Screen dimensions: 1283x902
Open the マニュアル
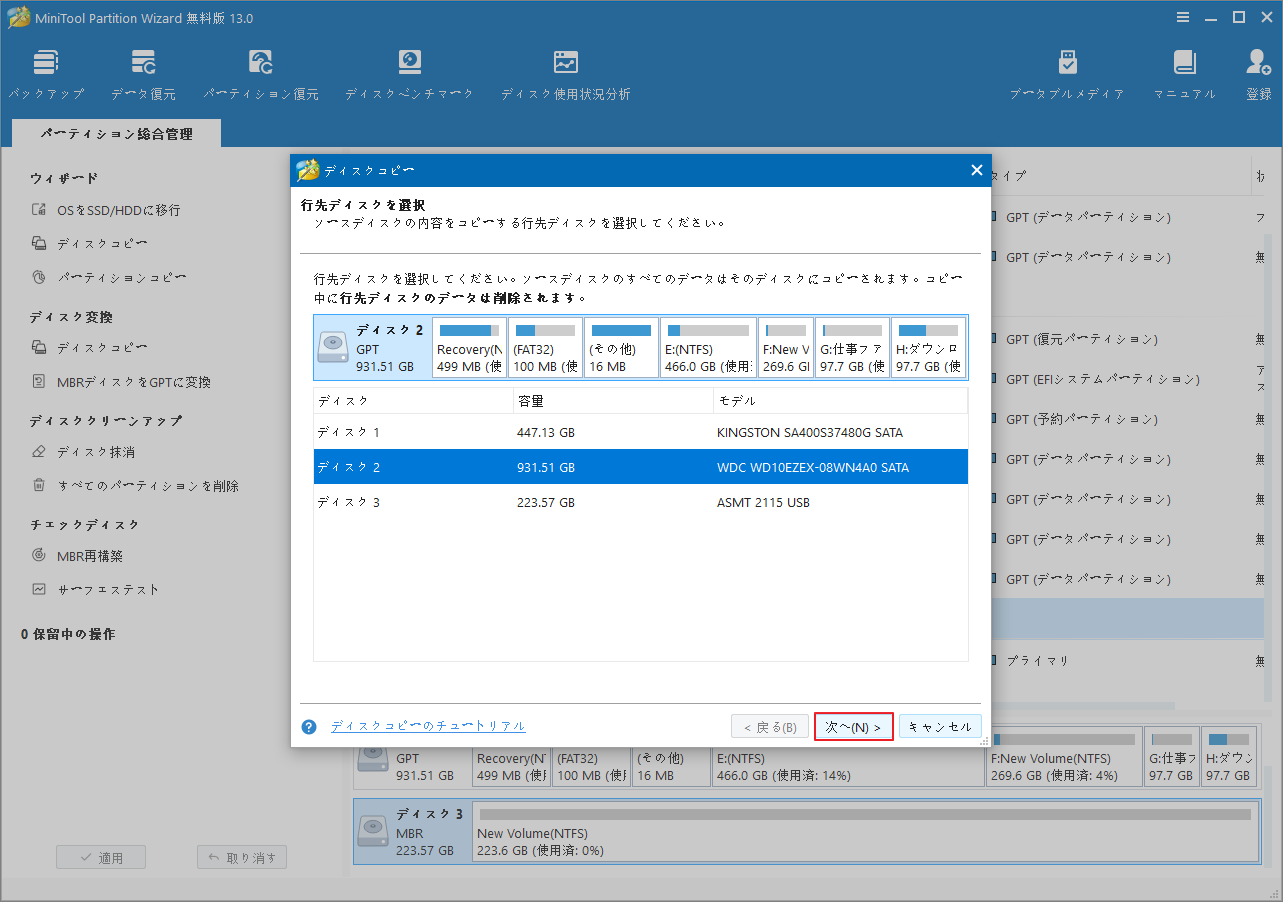pos(1184,70)
